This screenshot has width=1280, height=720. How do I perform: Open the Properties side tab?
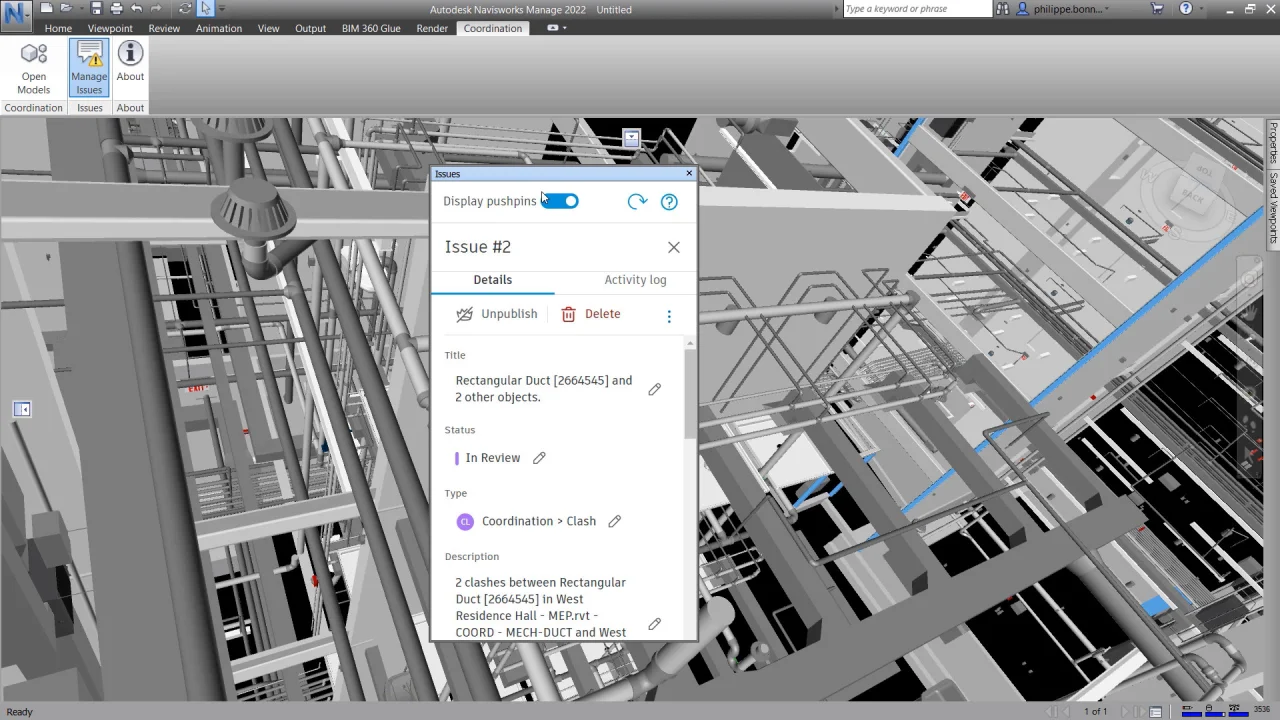(x=1273, y=143)
